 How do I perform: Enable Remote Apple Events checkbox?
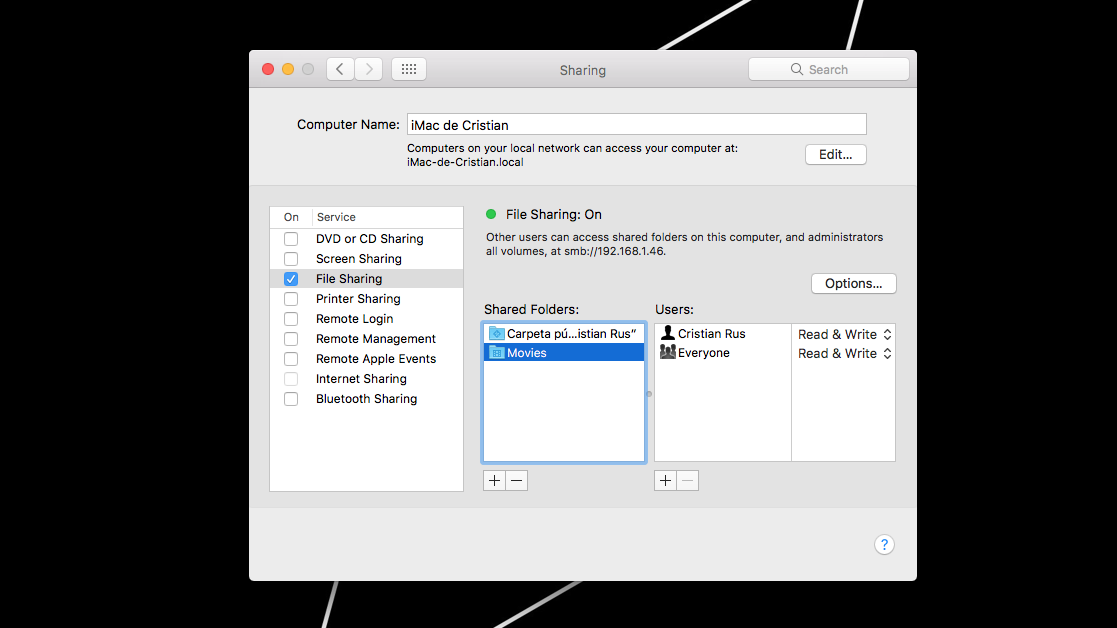point(291,358)
